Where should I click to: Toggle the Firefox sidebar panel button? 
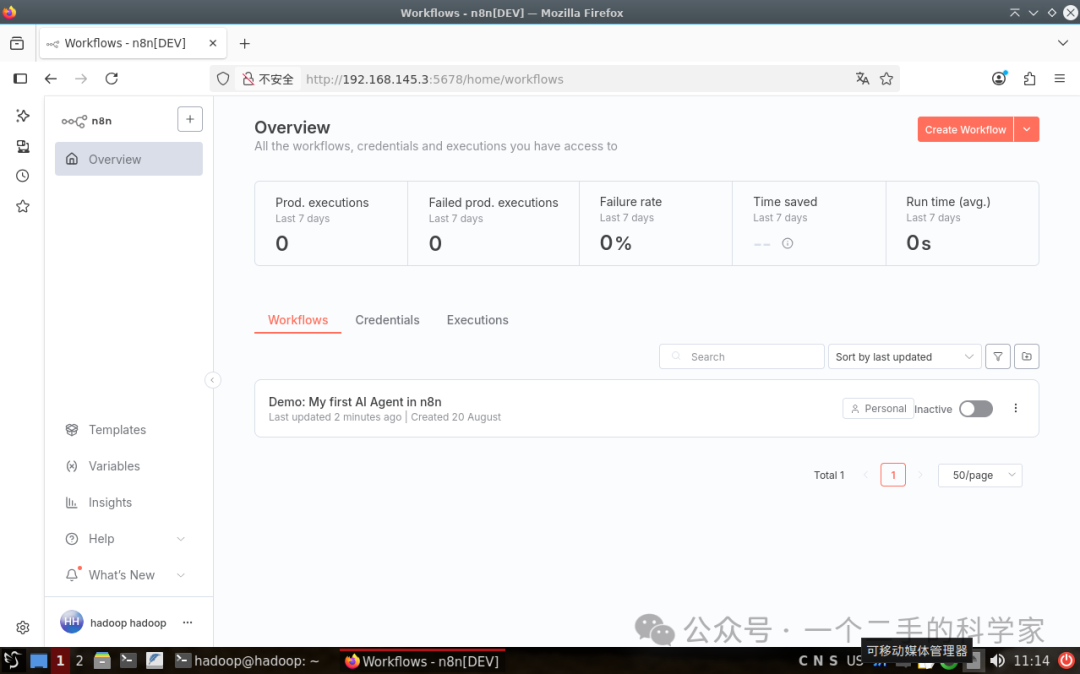tap(20, 78)
